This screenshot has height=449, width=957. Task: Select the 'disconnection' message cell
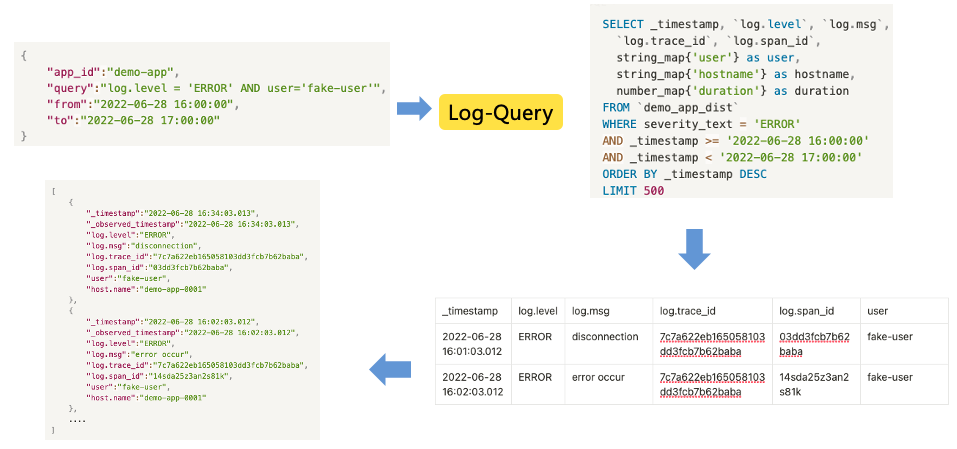605,337
